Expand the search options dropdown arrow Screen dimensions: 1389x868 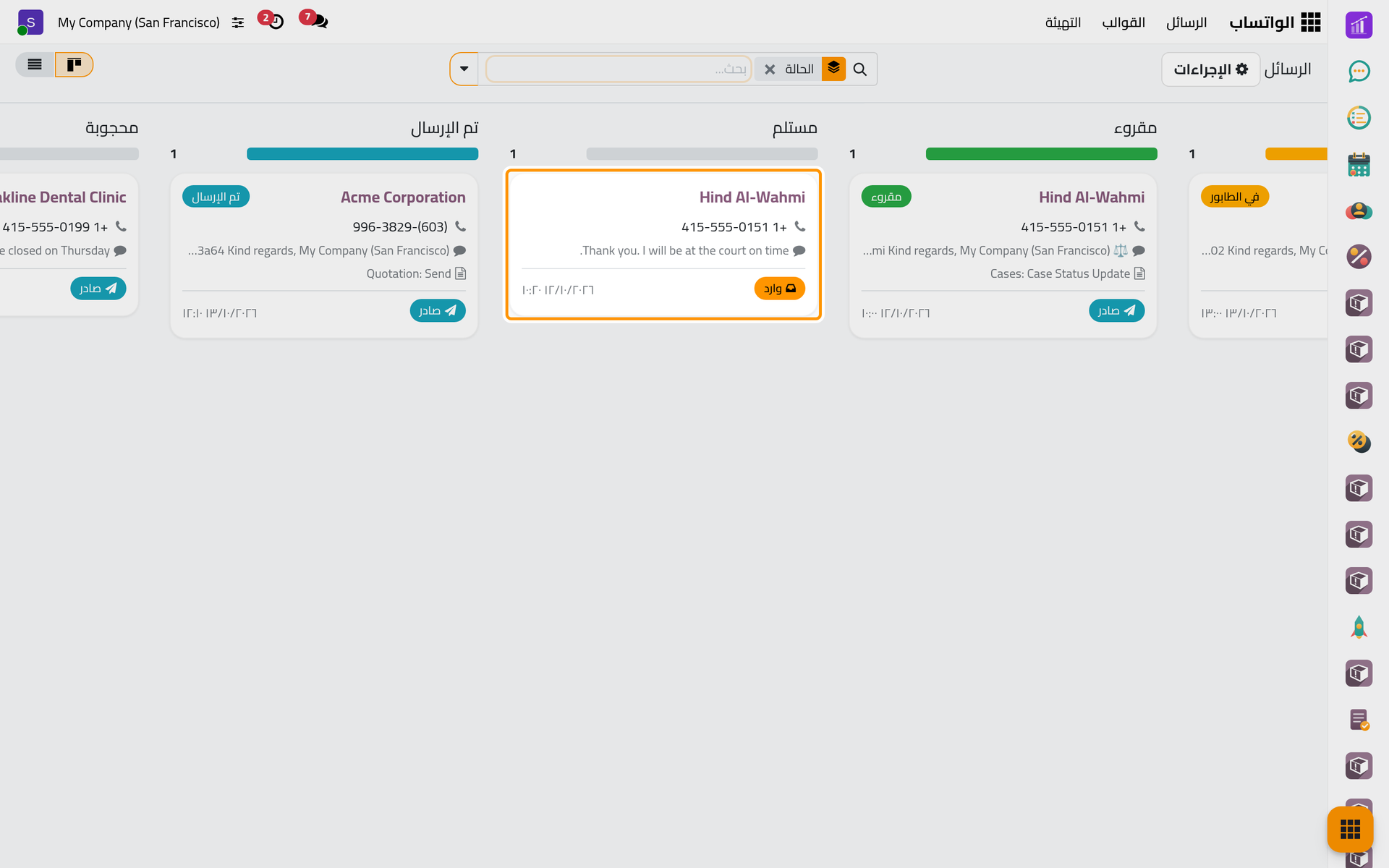(x=464, y=69)
